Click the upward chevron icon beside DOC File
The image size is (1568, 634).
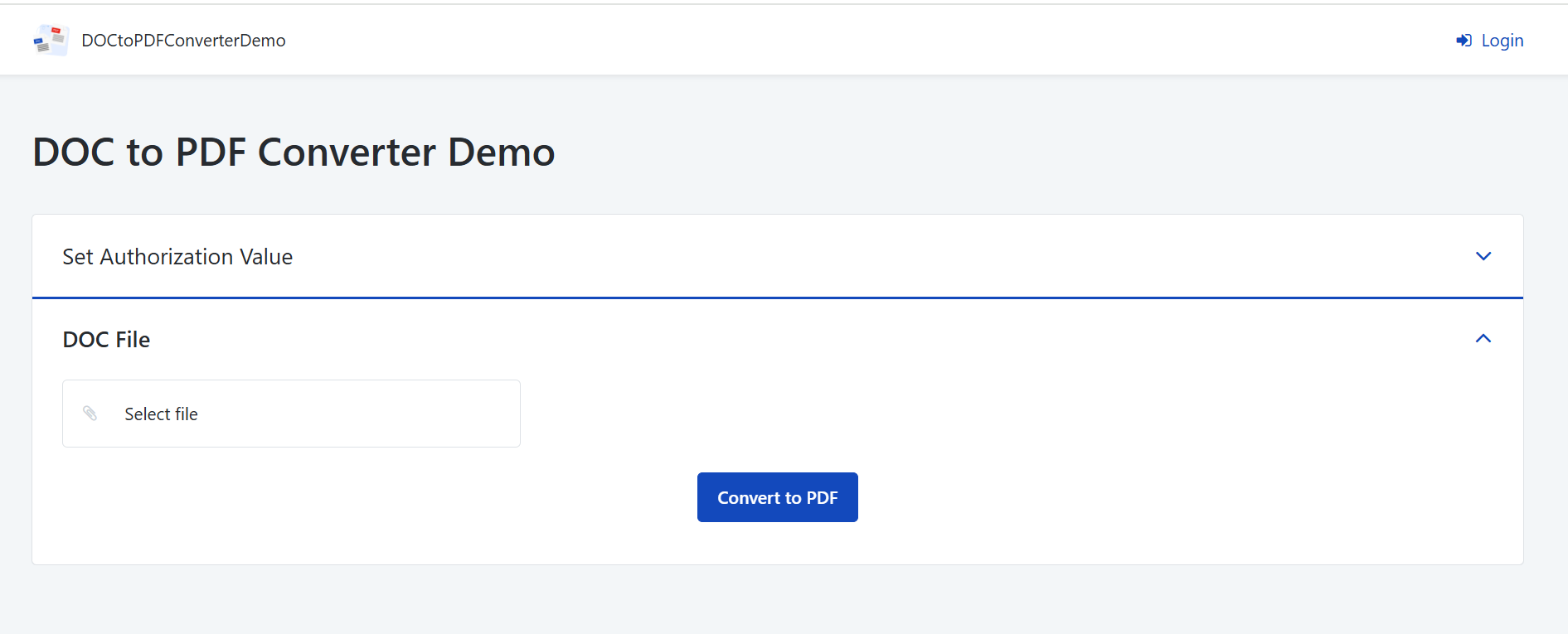click(1483, 338)
